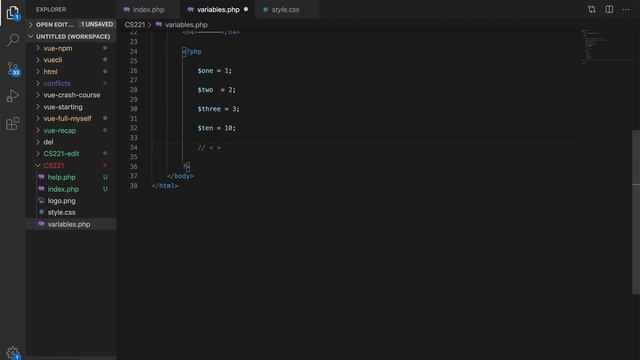Click the </body> closing tag
The height and width of the screenshot is (360, 640).
pos(180,176)
